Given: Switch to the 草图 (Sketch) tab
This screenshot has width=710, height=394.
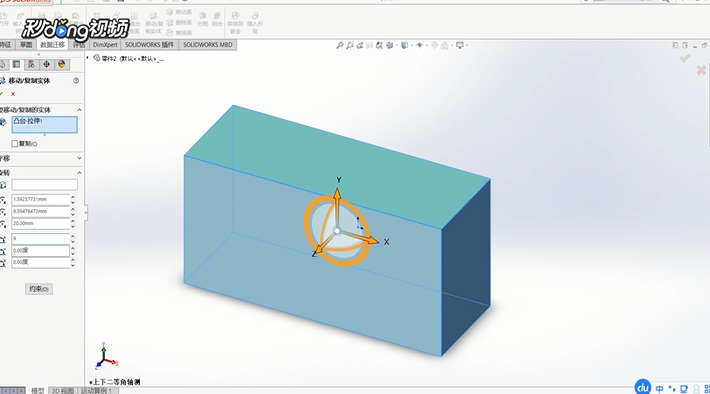Looking at the screenshot, I should point(26,45).
